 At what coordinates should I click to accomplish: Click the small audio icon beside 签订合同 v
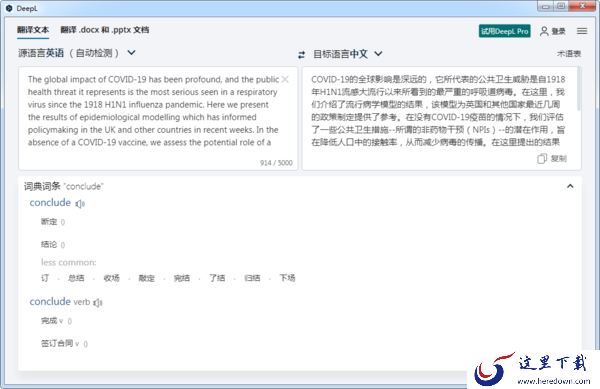tap(85, 344)
